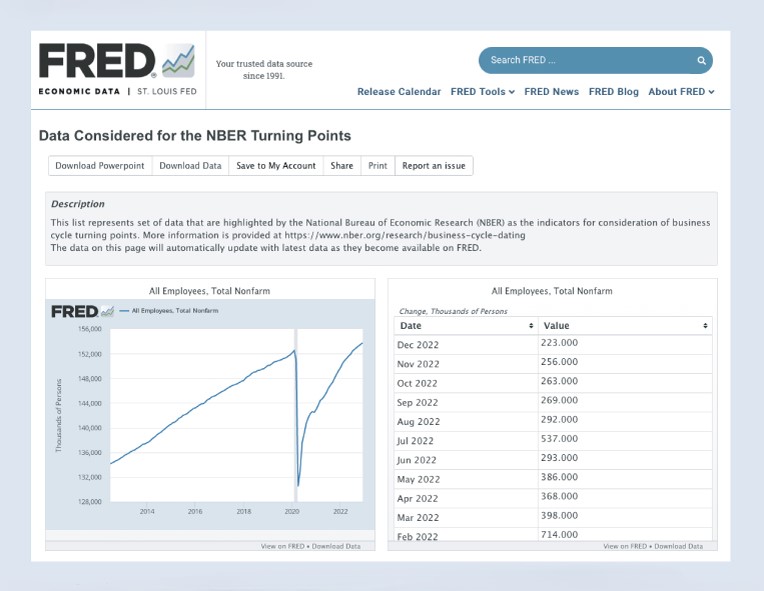This screenshot has height=591, width=764.
Task: Click the nber.org business-cycle-dating URL text
Action: (x=405, y=235)
